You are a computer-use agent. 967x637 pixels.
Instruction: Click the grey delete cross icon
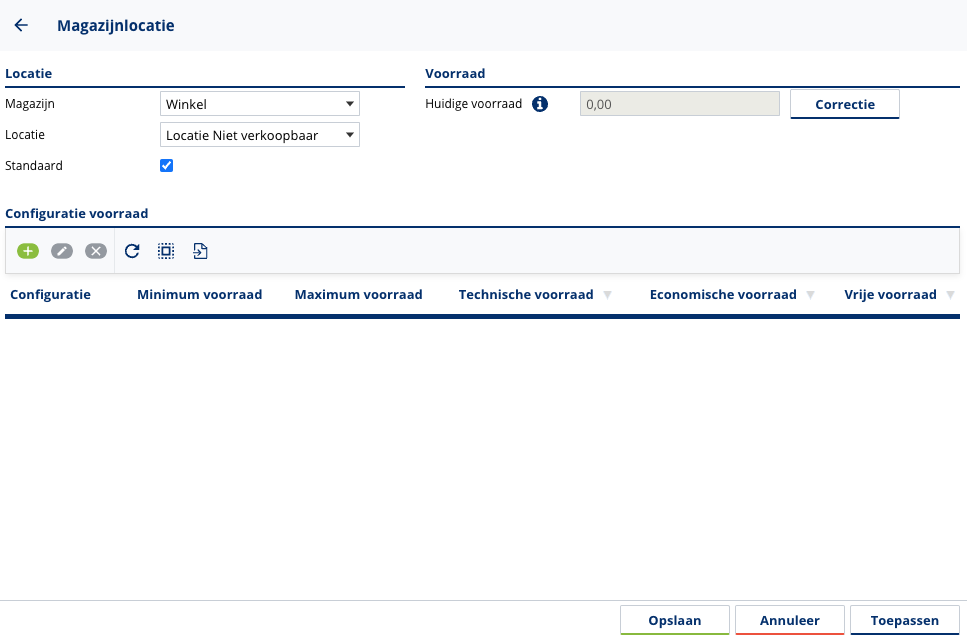click(x=96, y=251)
